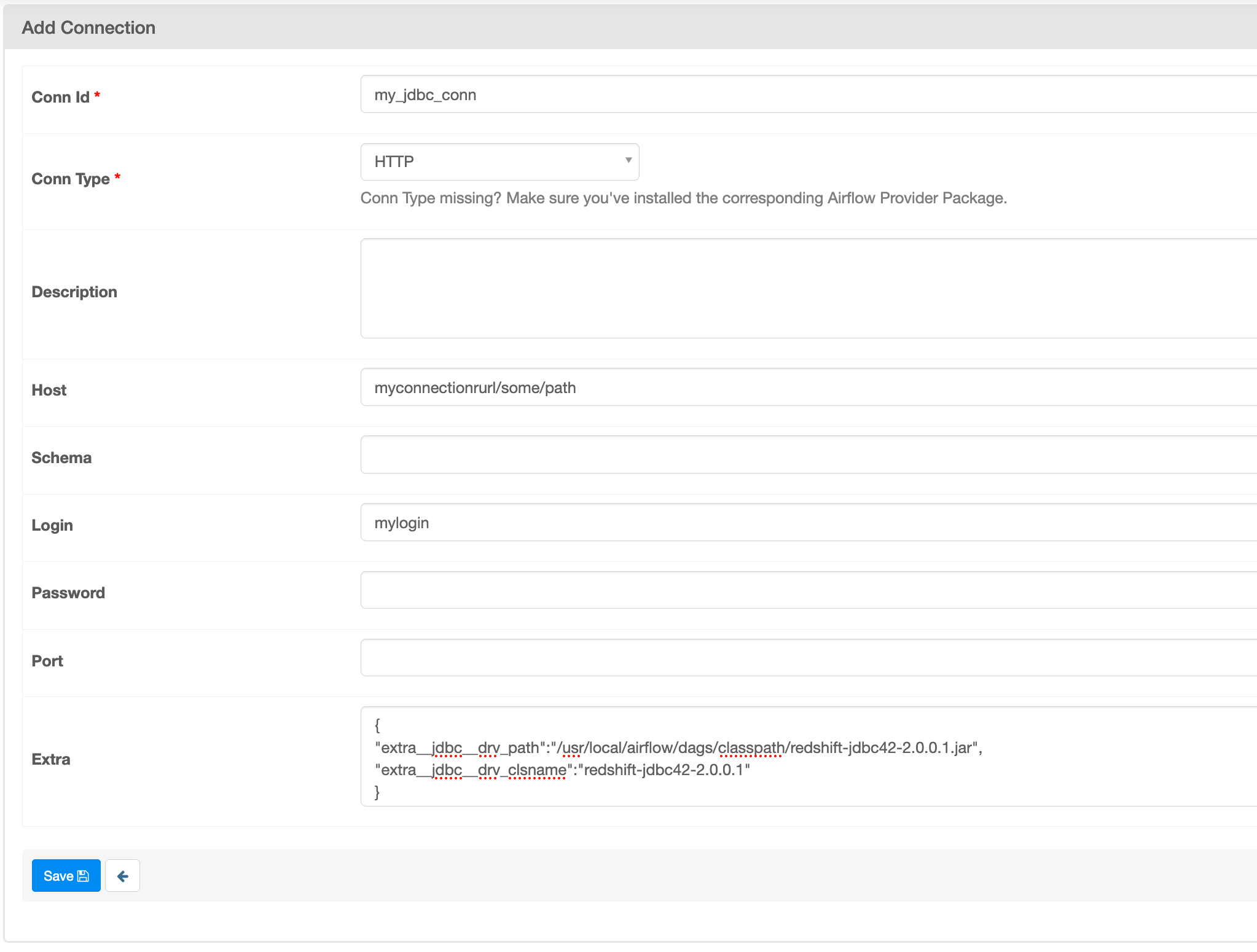
Task: Click the Schema label
Action: [x=61, y=458]
